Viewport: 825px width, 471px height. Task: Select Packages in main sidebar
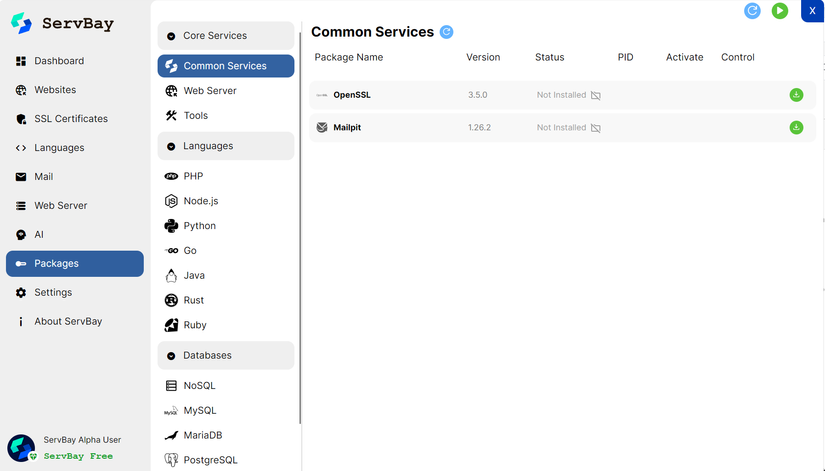(75, 264)
